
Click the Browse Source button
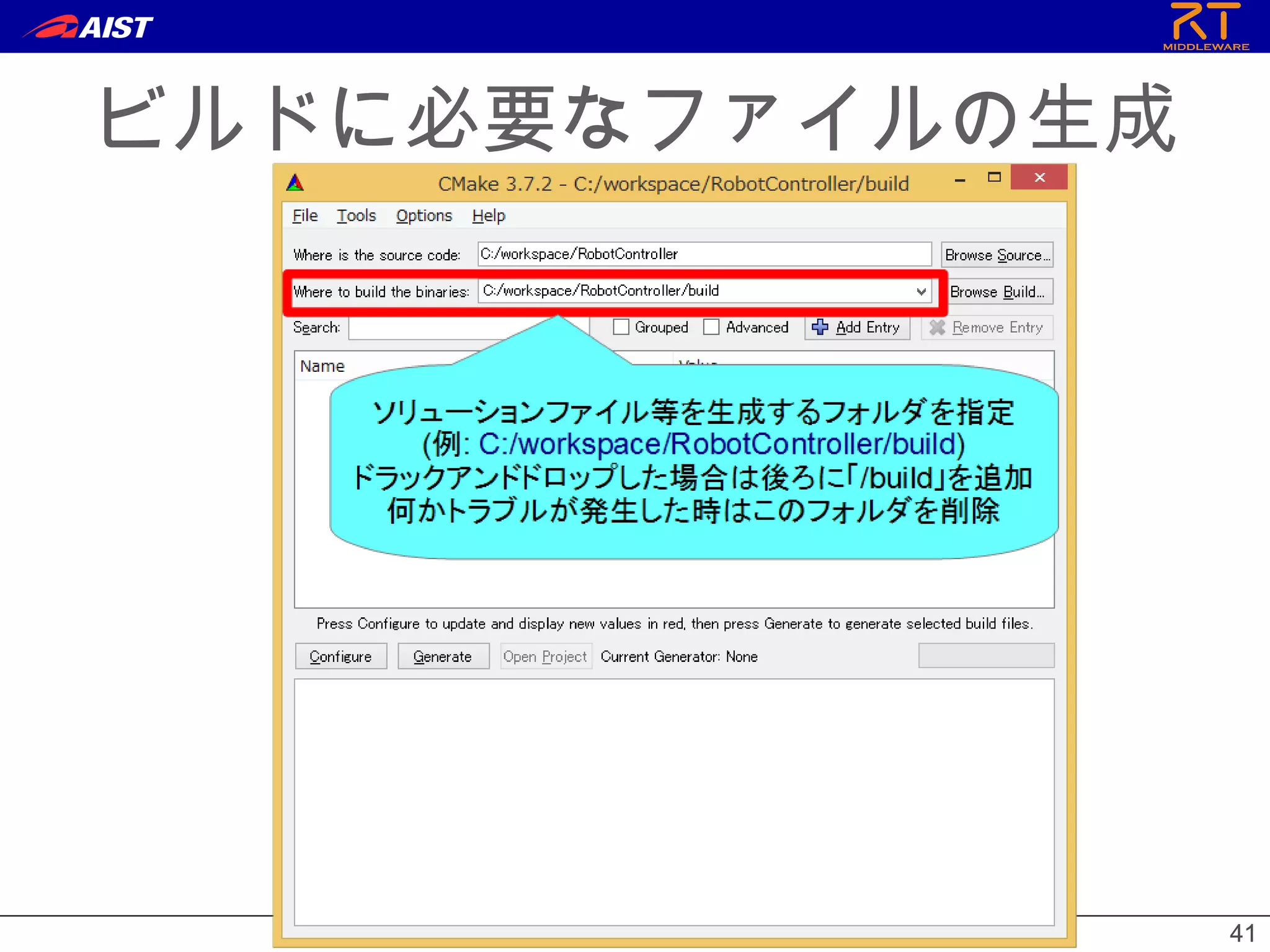coord(997,255)
